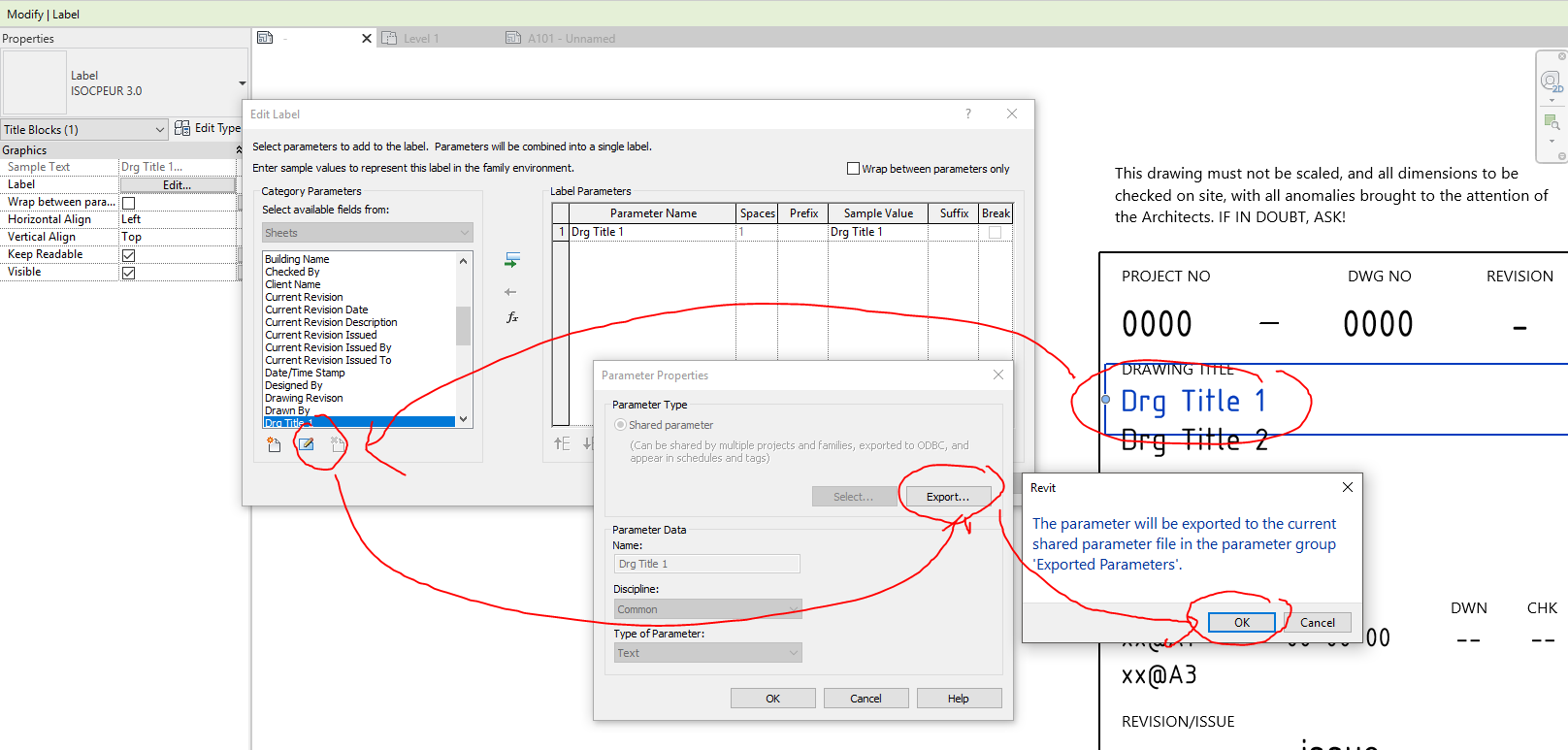Collapse the Graphics properties section
Viewport: 1568px width, 750px height.
click(239, 150)
